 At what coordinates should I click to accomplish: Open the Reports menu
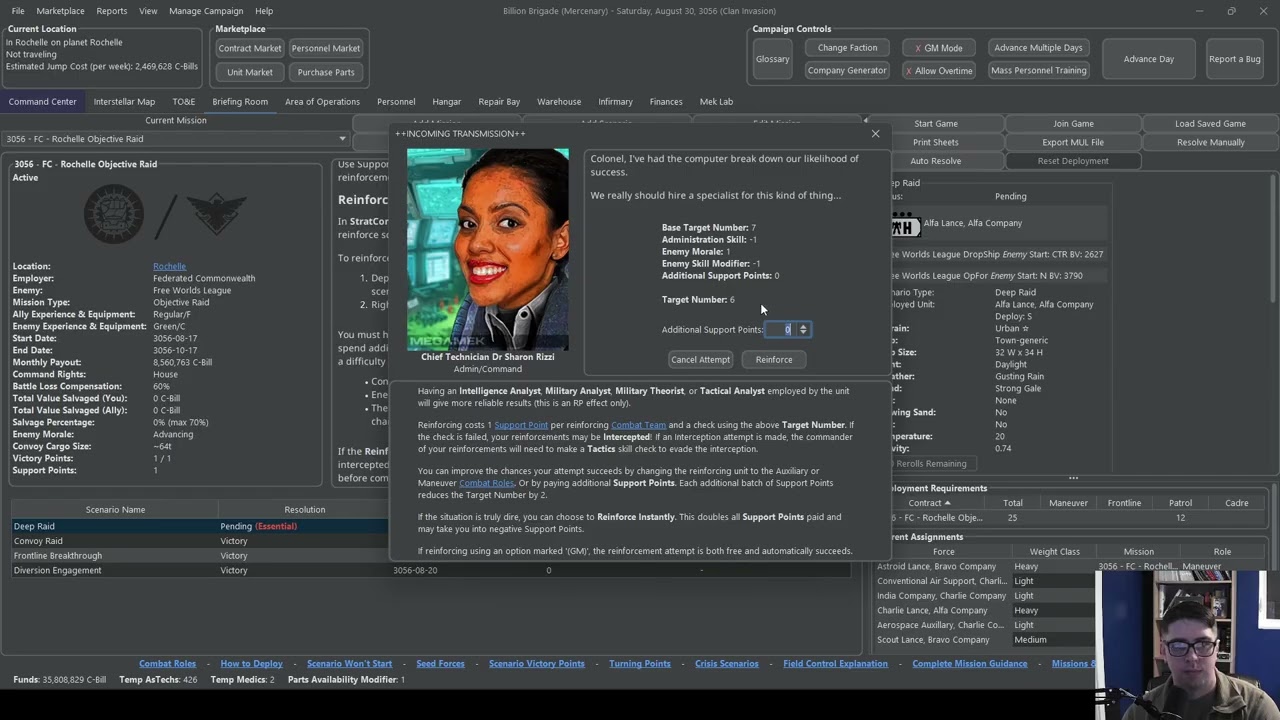[x=112, y=11]
